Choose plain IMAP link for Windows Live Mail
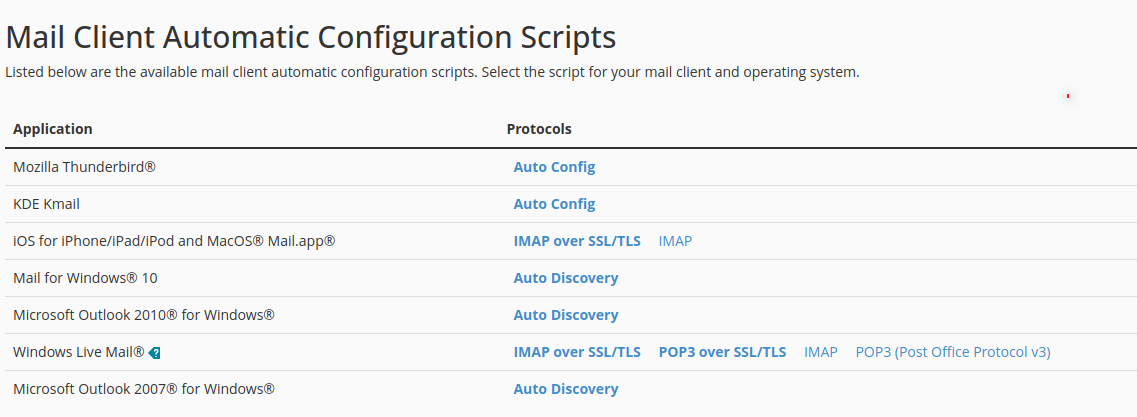The image size is (1137, 417). click(821, 352)
